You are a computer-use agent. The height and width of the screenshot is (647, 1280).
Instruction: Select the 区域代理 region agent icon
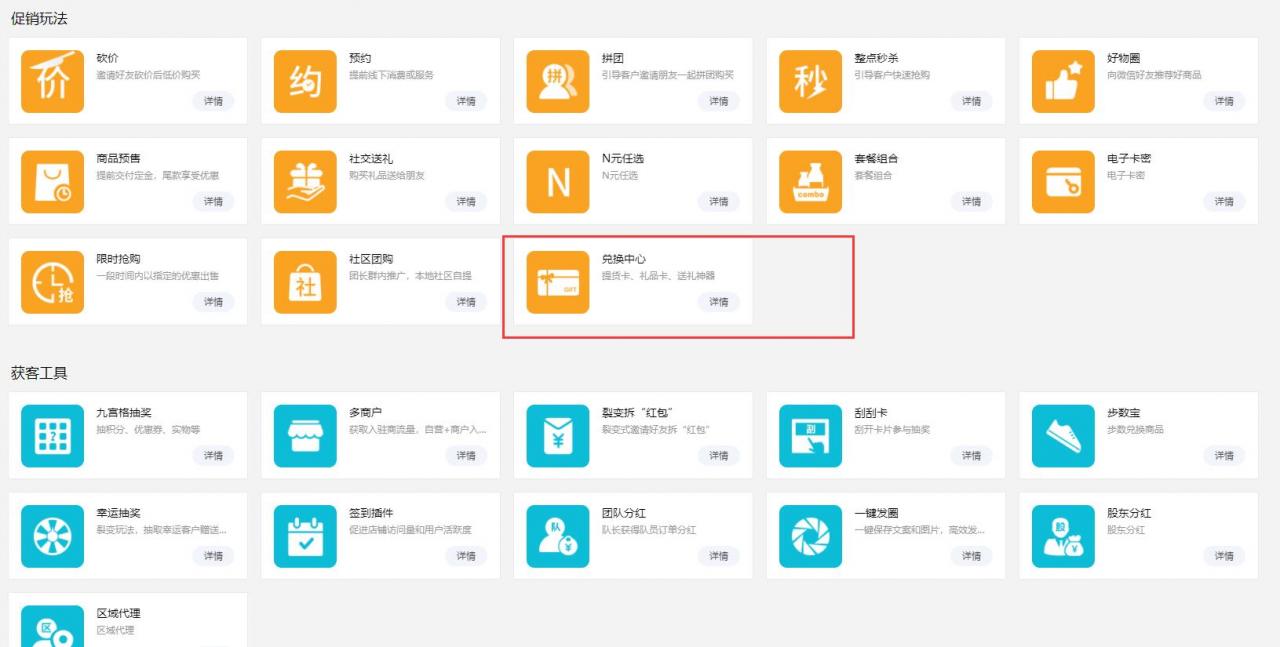pos(53,626)
